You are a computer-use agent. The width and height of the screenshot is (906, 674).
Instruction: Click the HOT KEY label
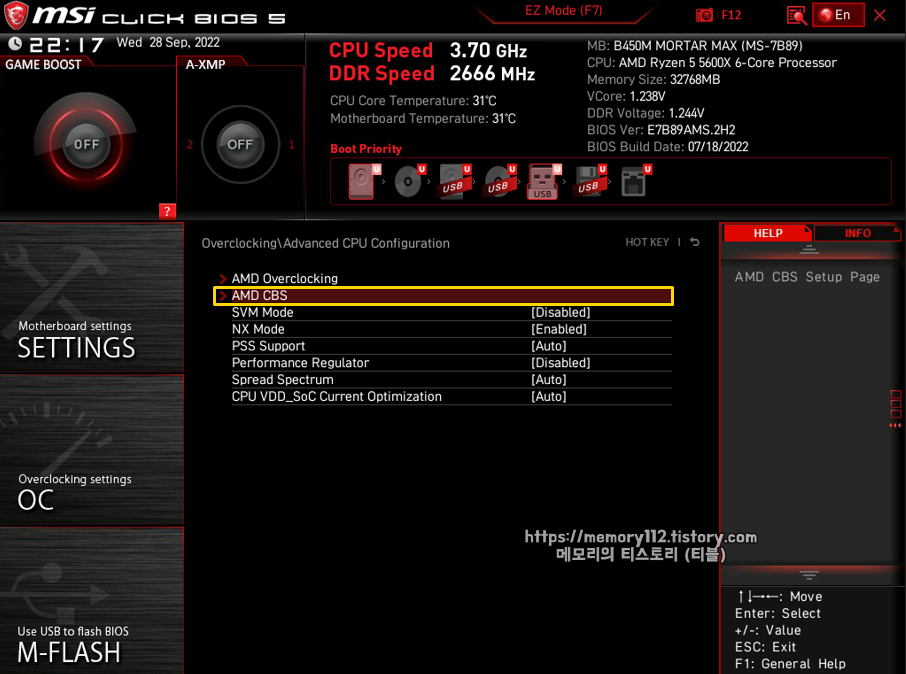pos(647,242)
